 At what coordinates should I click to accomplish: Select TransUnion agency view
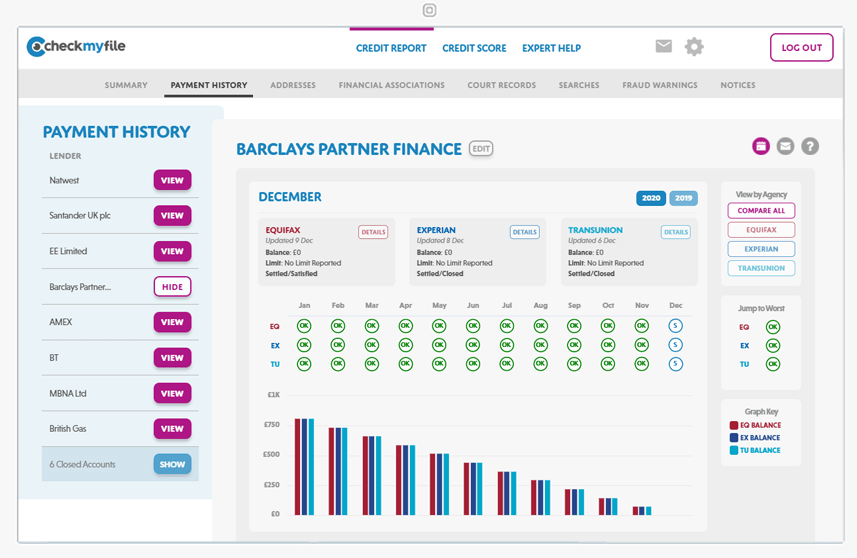coord(761,268)
